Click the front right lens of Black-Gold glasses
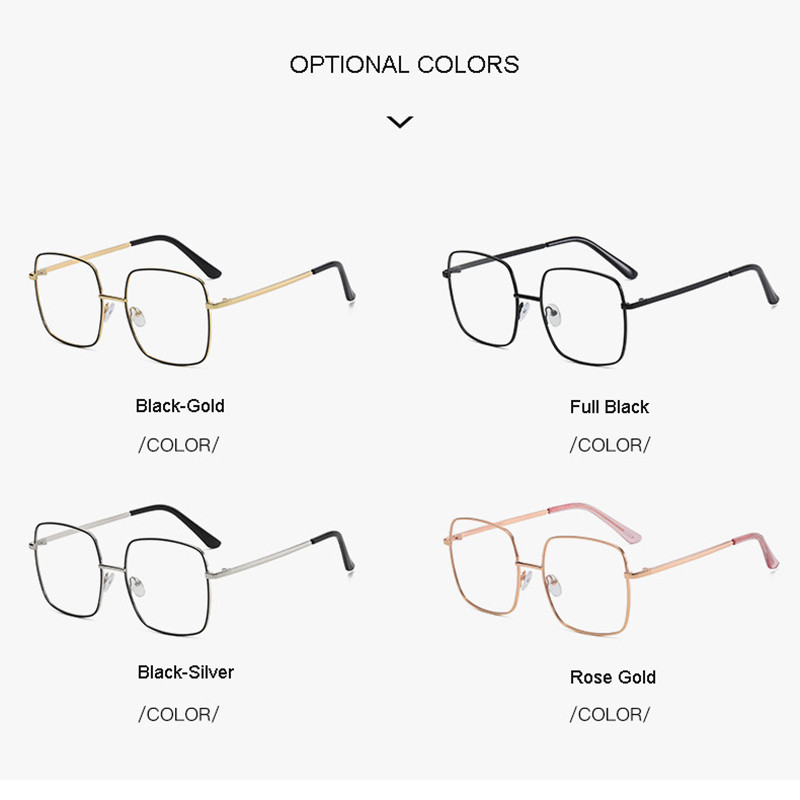This screenshot has width=800, height=800. [x=169, y=317]
